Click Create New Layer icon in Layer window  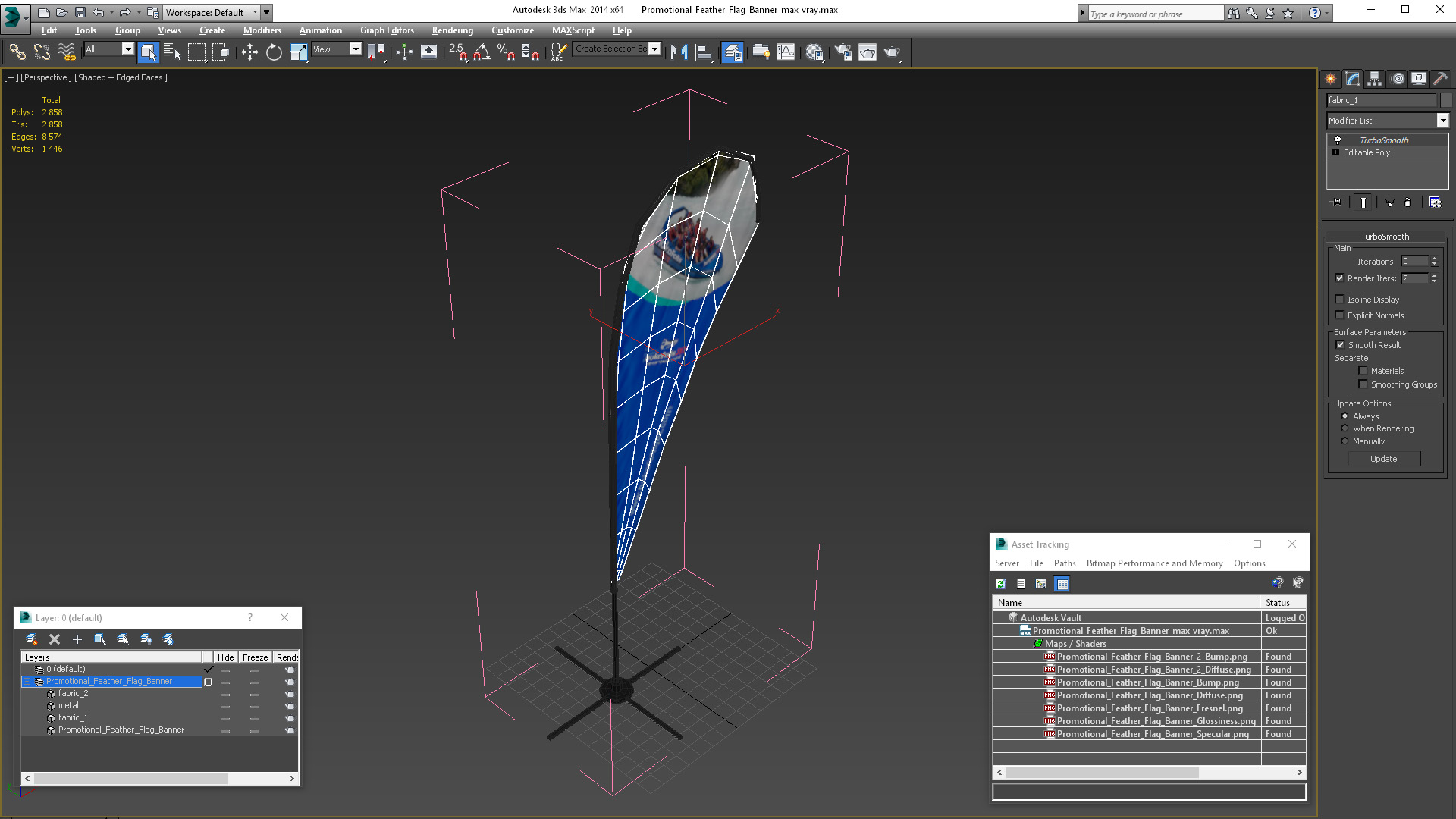point(32,639)
